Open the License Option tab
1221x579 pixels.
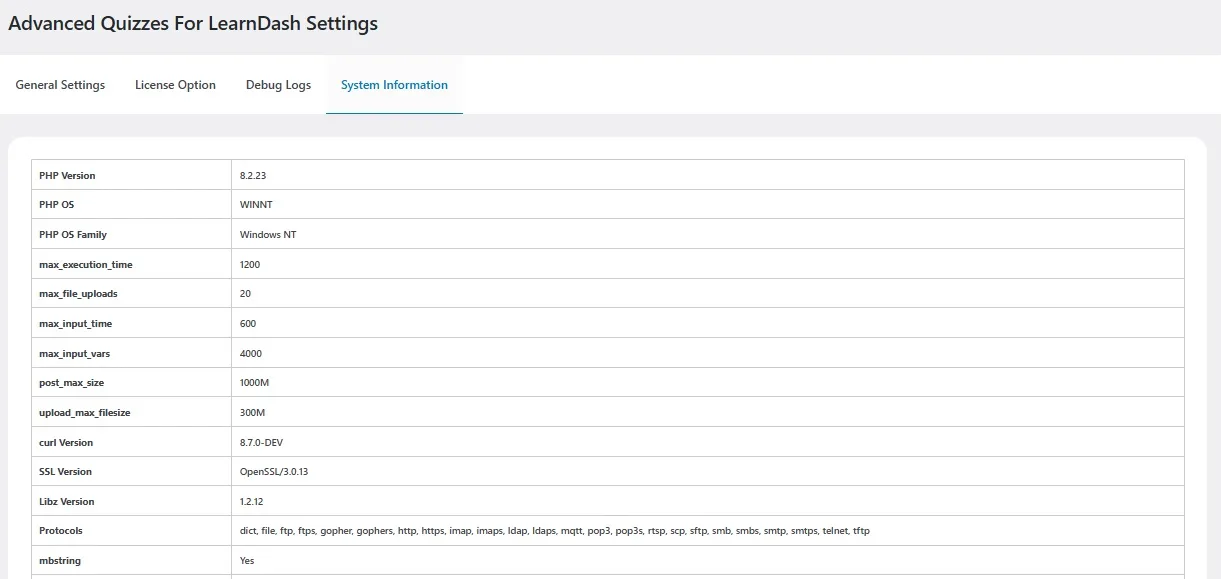(x=175, y=85)
